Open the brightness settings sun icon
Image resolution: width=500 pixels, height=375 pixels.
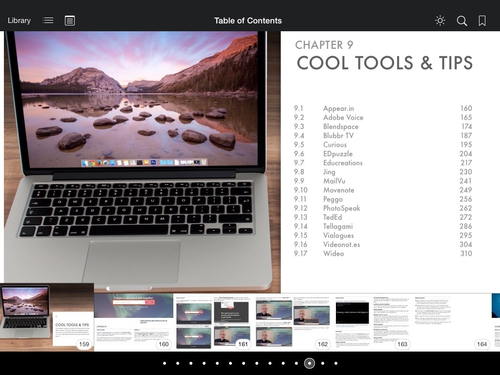[x=440, y=21]
